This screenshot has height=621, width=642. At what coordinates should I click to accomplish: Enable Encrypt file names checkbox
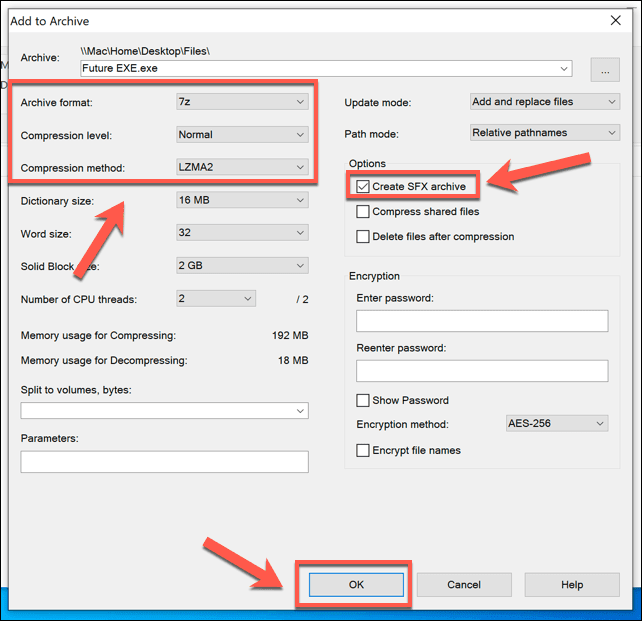click(363, 450)
